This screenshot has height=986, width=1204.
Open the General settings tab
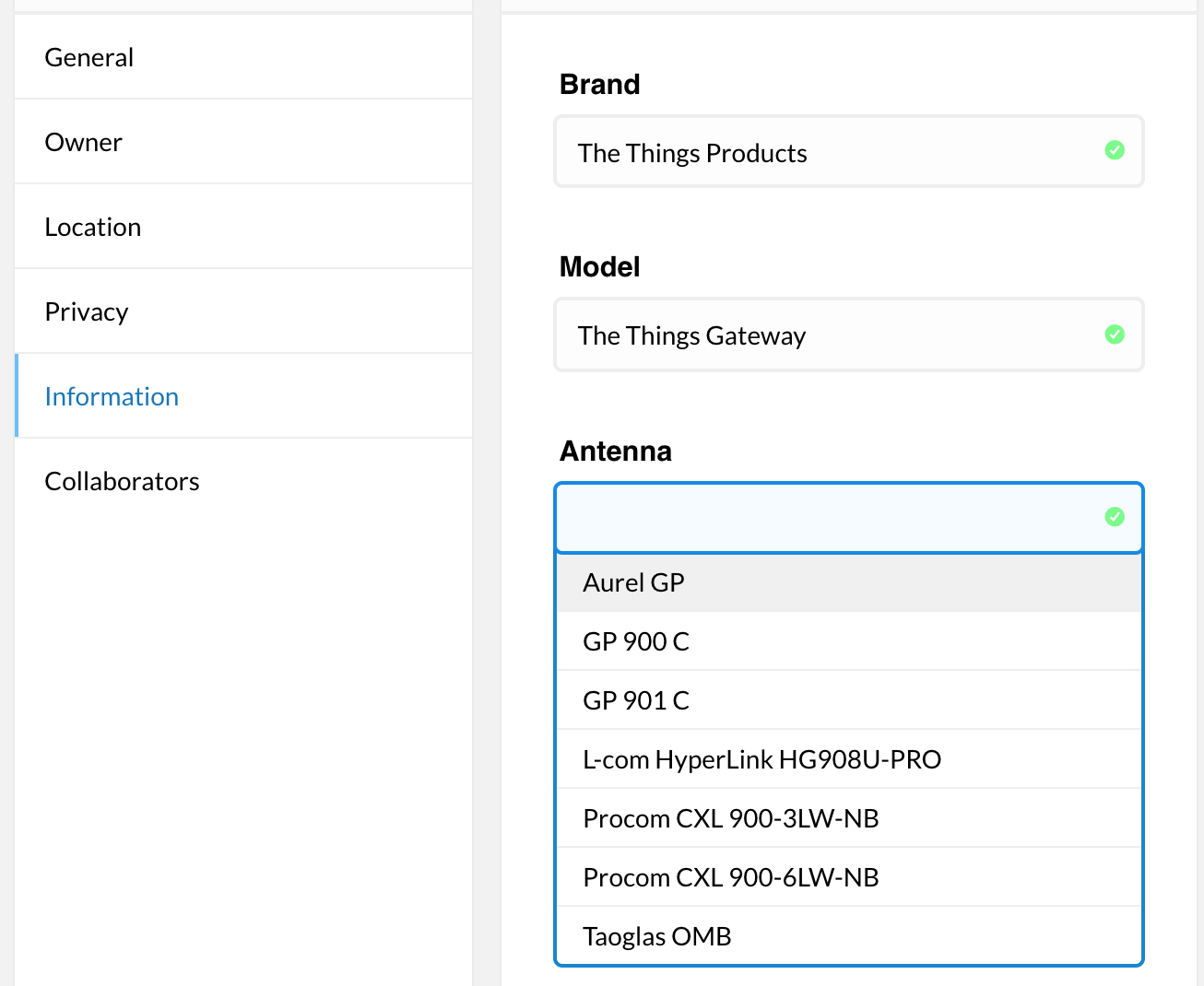(243, 57)
